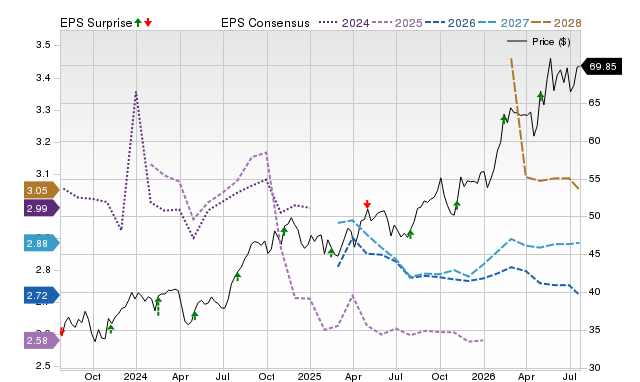Click the 3.1 left axis label

coord(43,174)
